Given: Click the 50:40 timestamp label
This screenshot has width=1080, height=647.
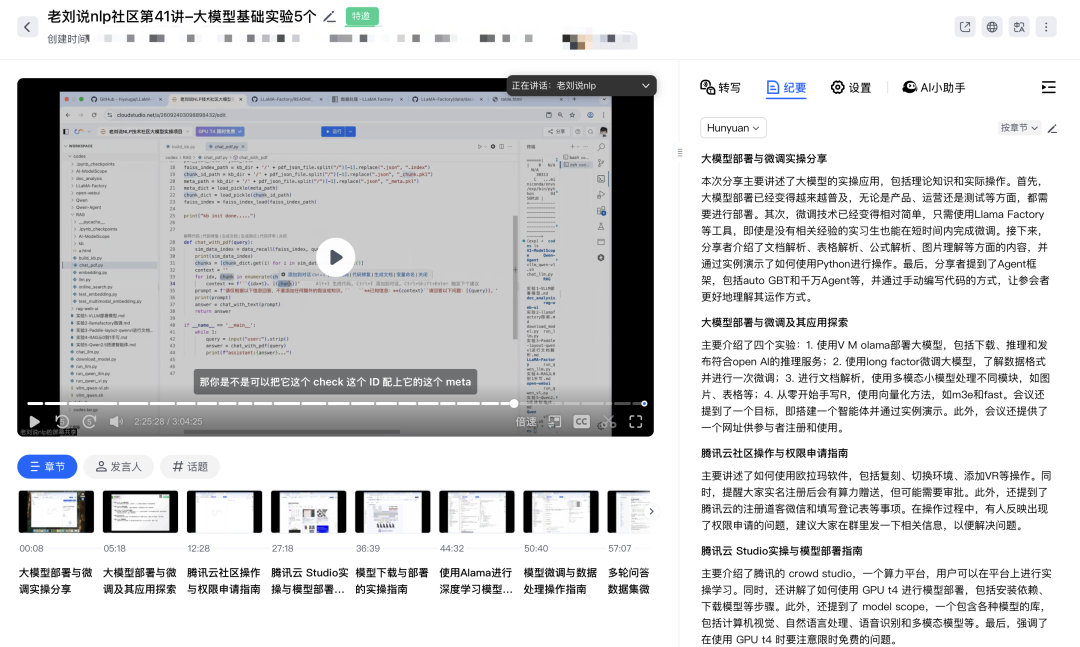Looking at the screenshot, I should 536,548.
